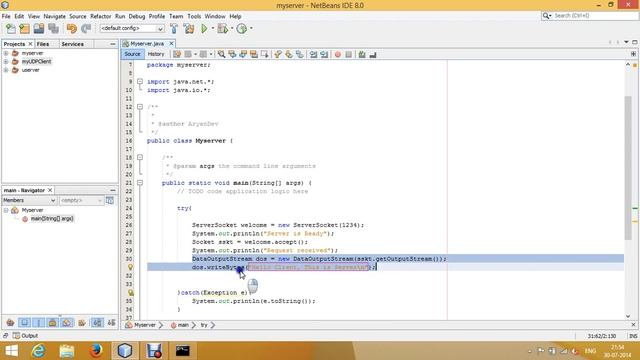This screenshot has width=640, height=360.
Task: Open Debug Project dropdown arrow
Action: 232,29
